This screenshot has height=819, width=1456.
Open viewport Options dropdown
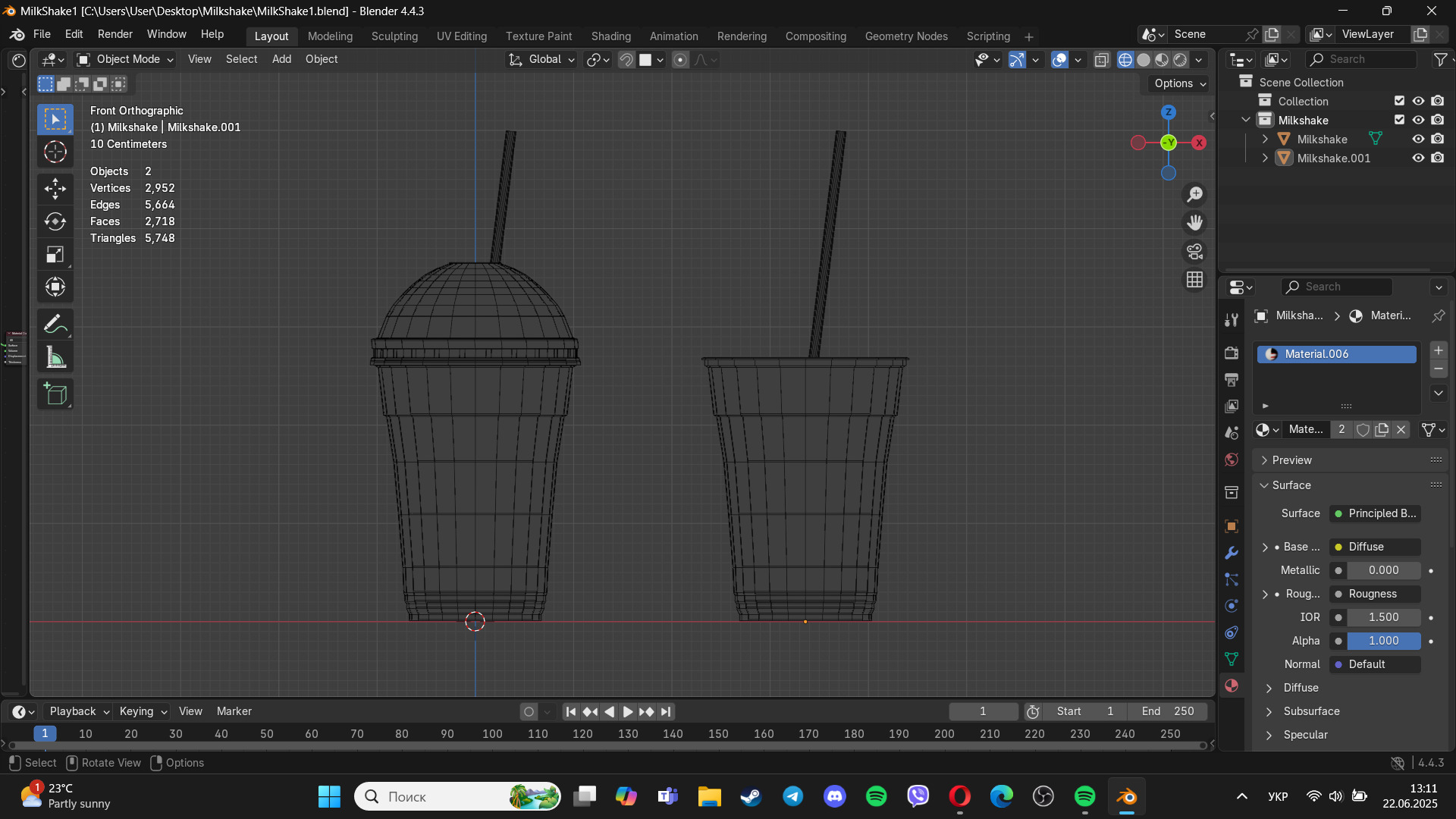pyautogui.click(x=1179, y=83)
